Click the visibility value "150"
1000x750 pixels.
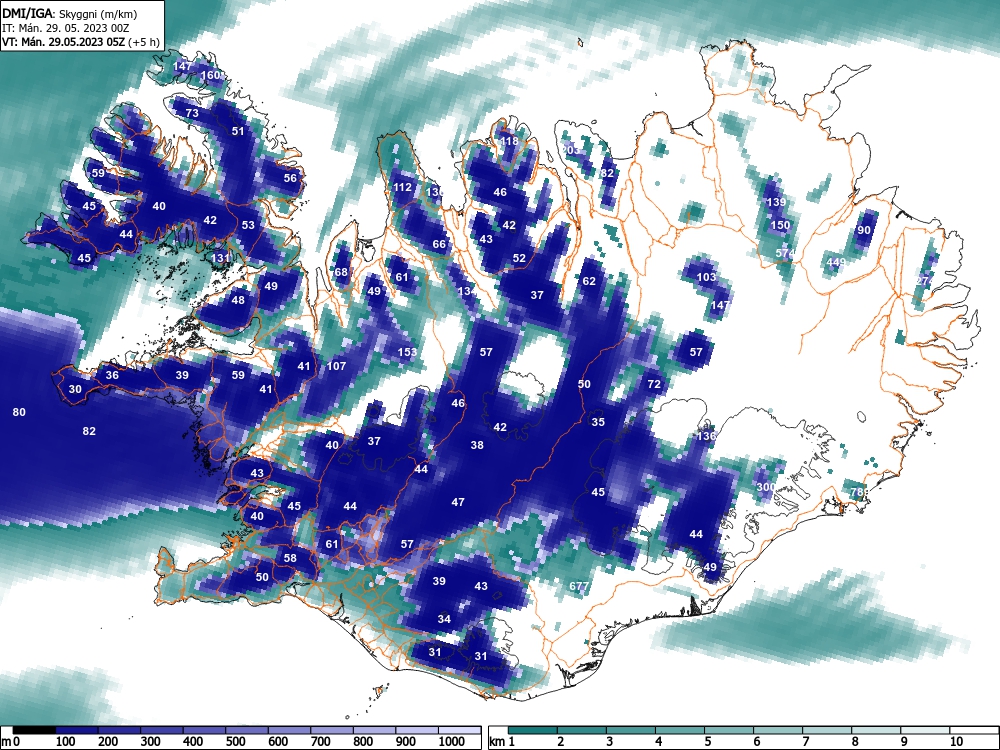(780, 225)
